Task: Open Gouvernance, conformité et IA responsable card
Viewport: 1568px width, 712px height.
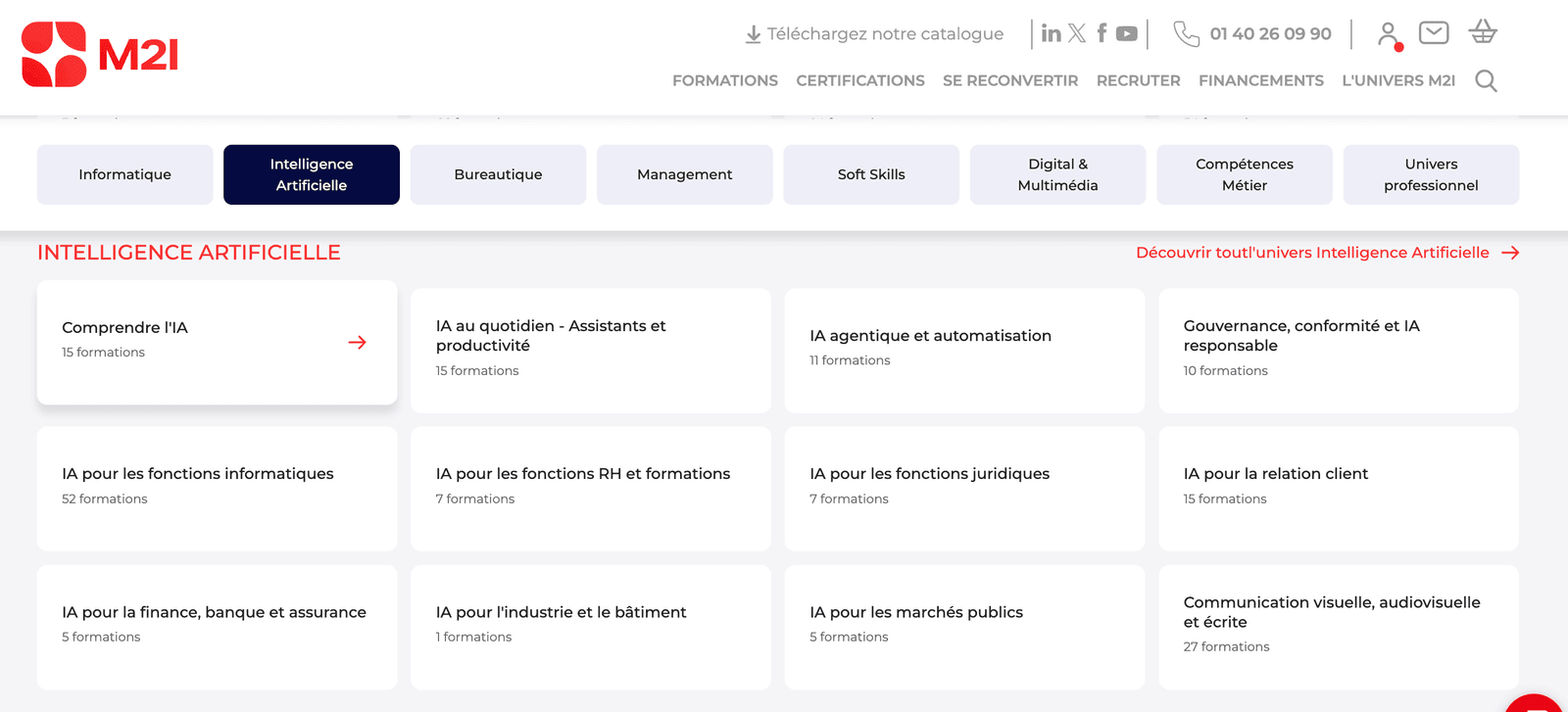Action: point(1339,351)
